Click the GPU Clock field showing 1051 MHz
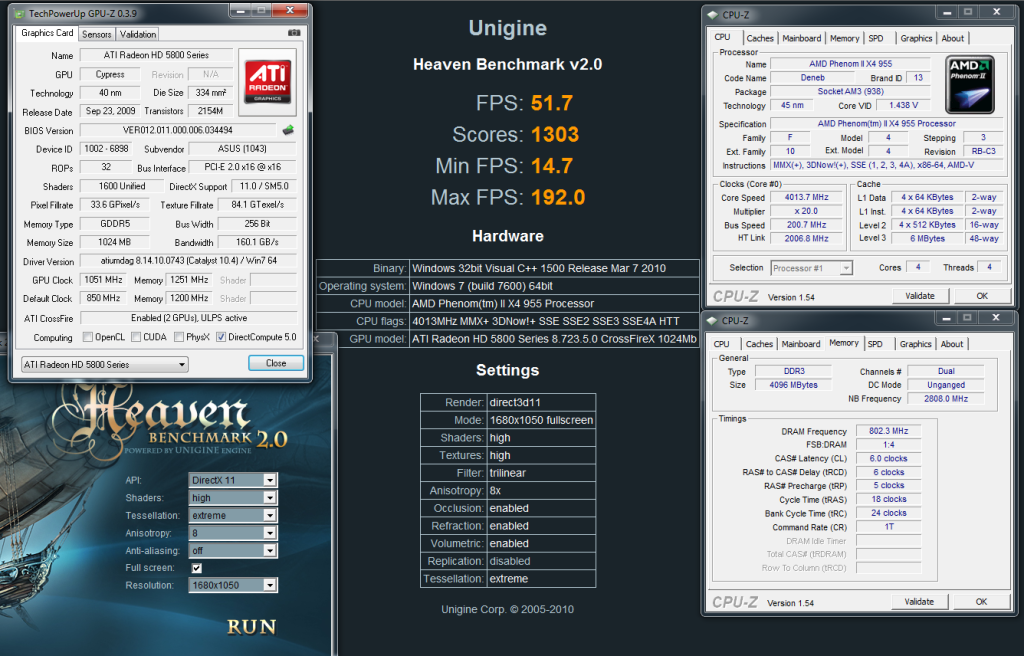This screenshot has width=1024, height=656. (x=103, y=280)
